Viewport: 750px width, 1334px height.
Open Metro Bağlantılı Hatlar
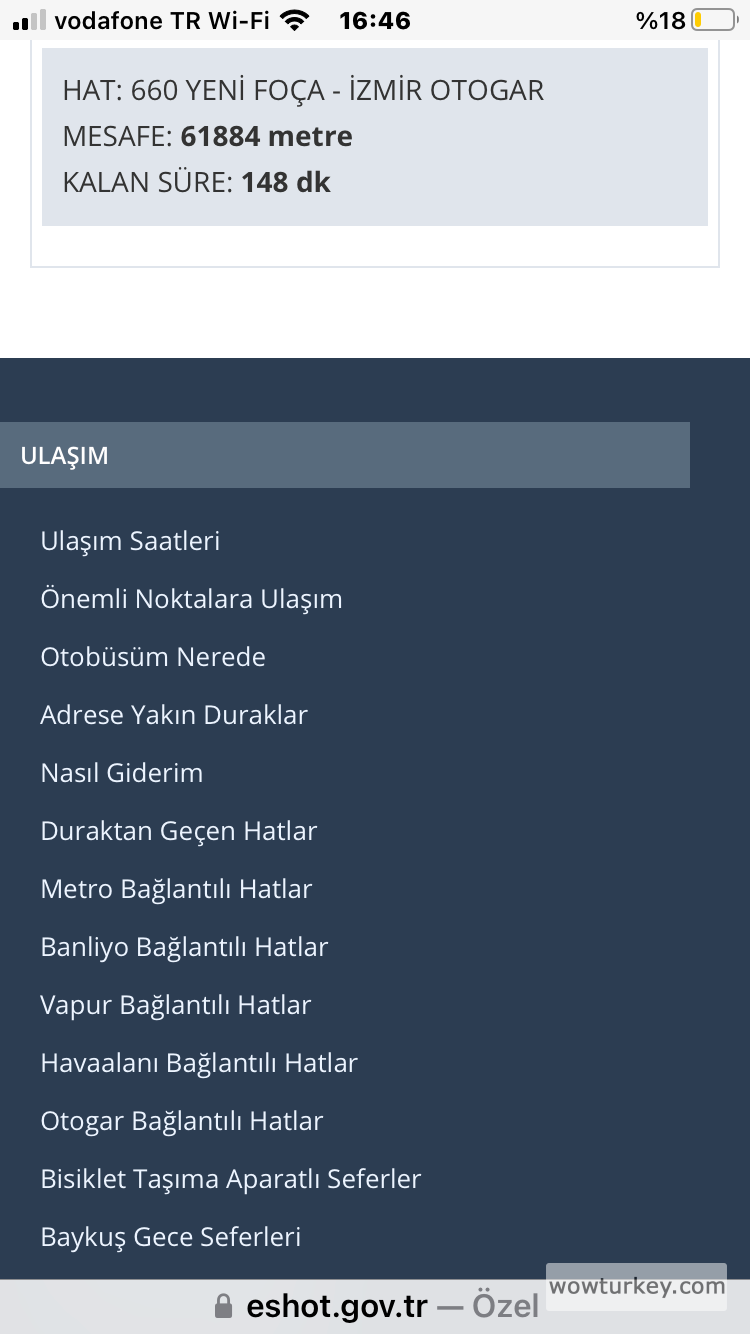(x=176, y=889)
